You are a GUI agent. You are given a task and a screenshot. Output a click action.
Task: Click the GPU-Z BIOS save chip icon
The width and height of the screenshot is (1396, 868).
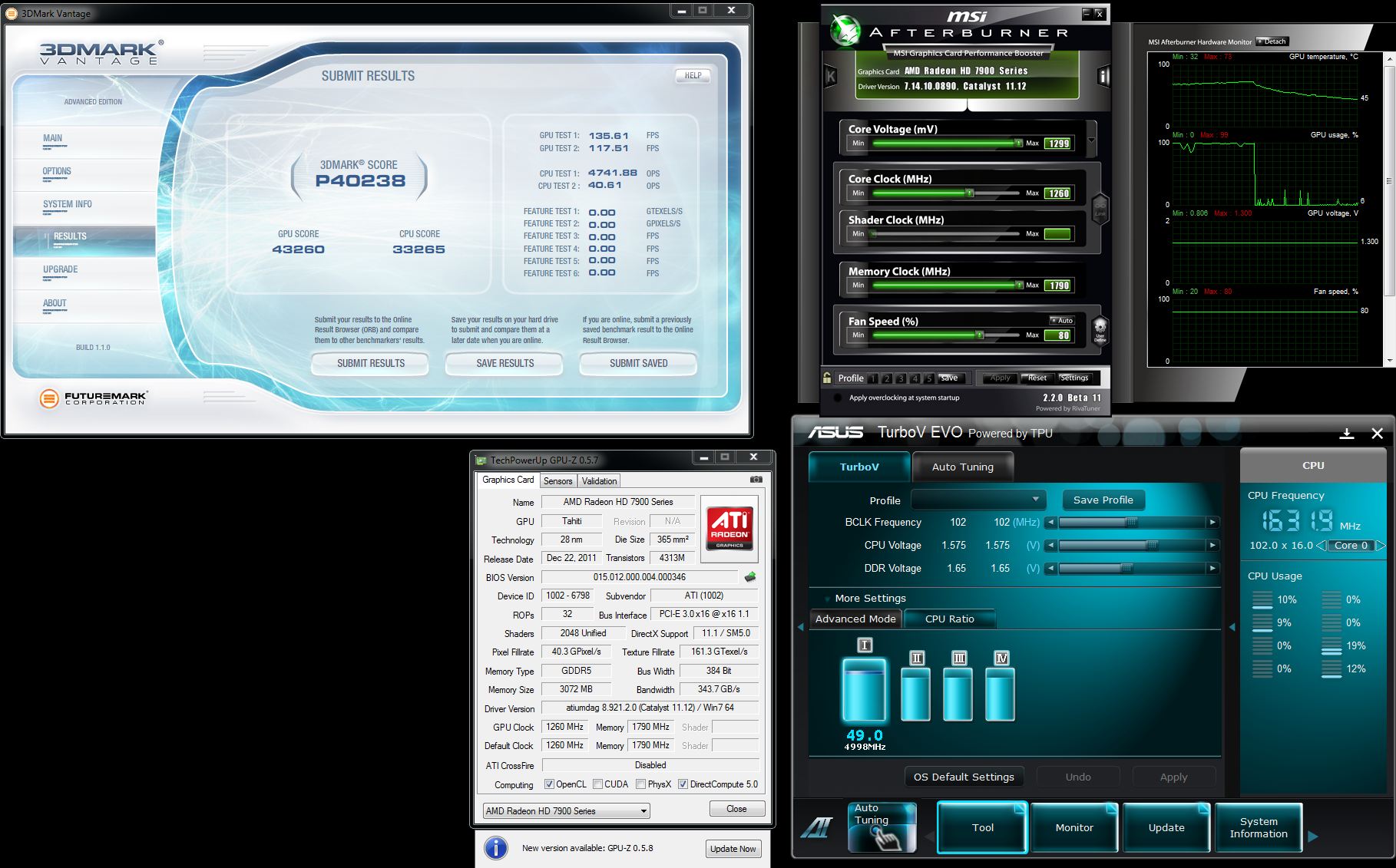click(x=750, y=576)
